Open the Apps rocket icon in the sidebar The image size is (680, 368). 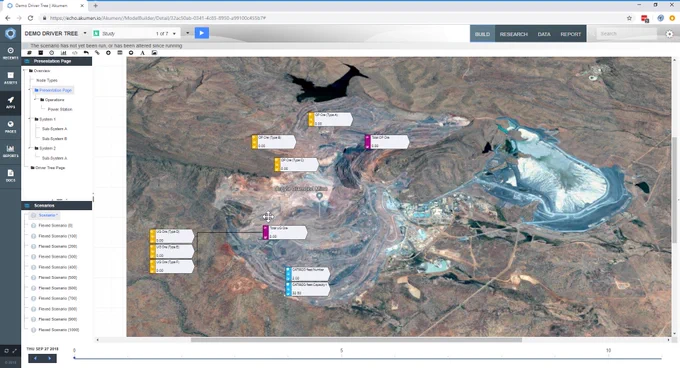[x=10, y=102]
